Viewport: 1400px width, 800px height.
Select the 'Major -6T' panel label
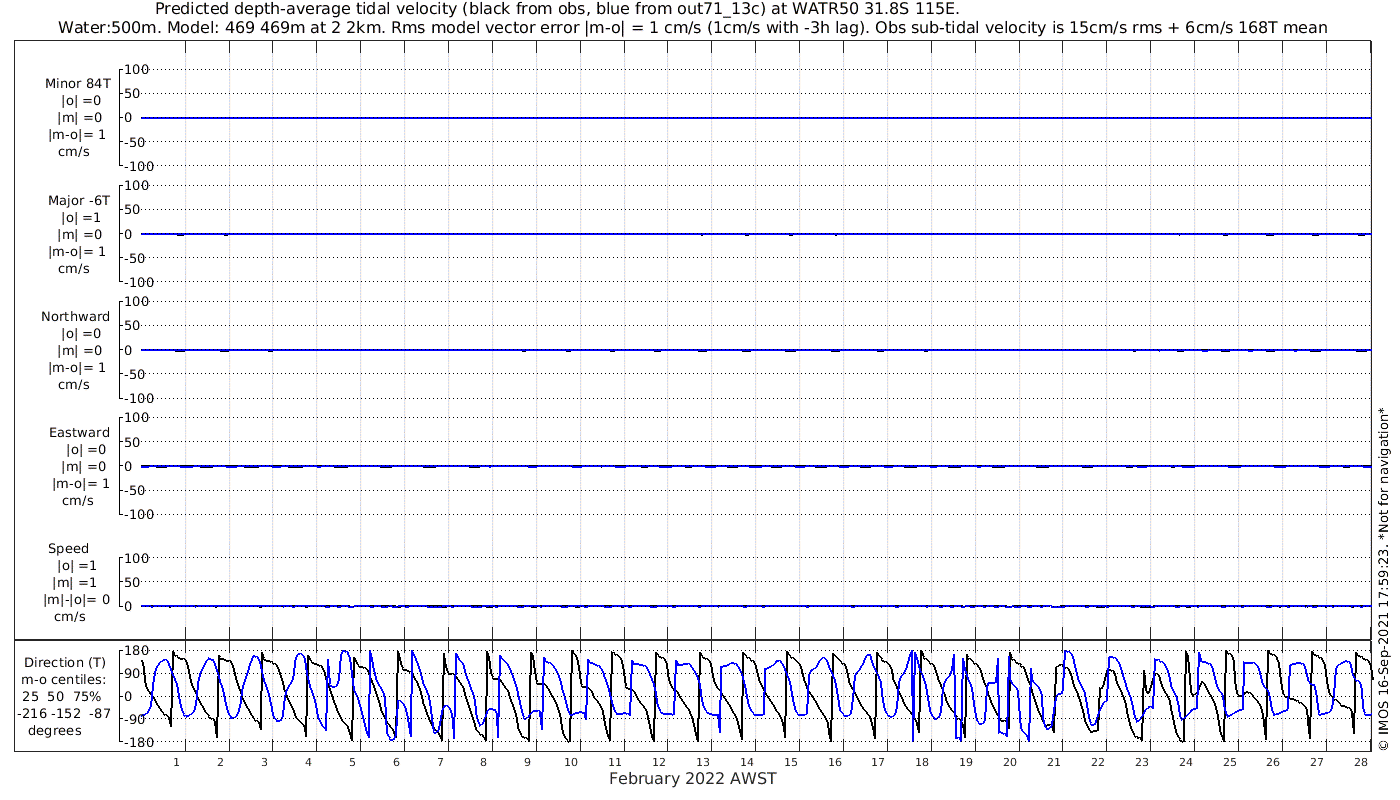point(79,200)
